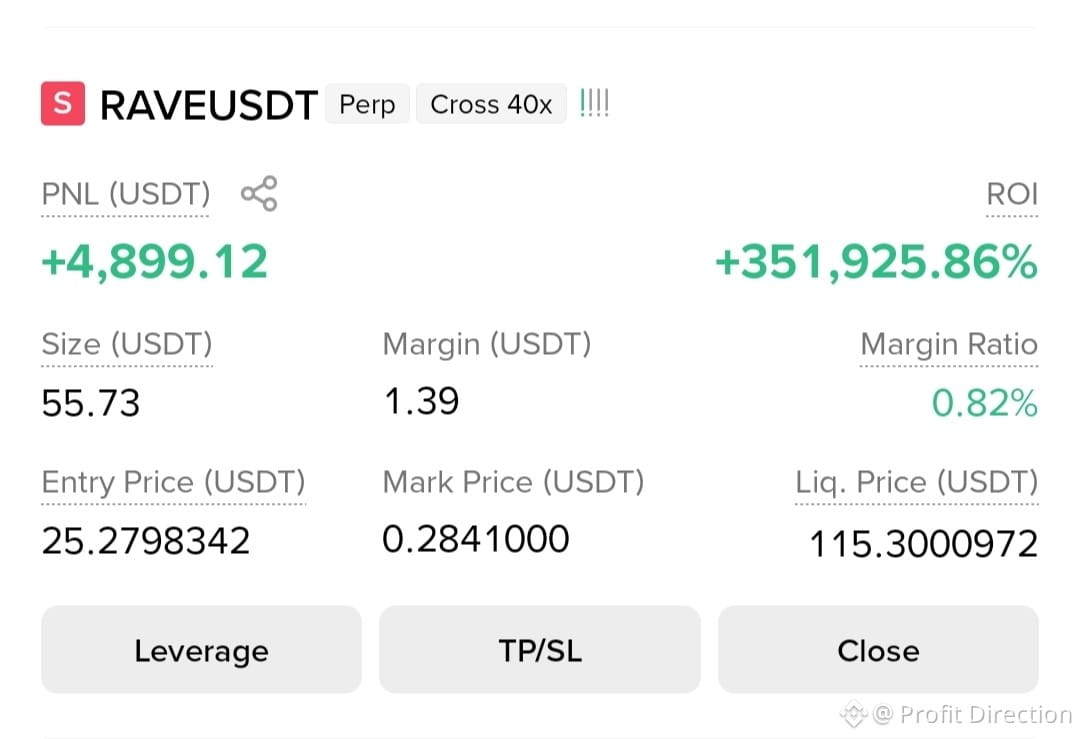Screen dimensions: 1080x739
Task: Tap the Cross 40x margin mode tag
Action: pyautogui.click(x=491, y=104)
